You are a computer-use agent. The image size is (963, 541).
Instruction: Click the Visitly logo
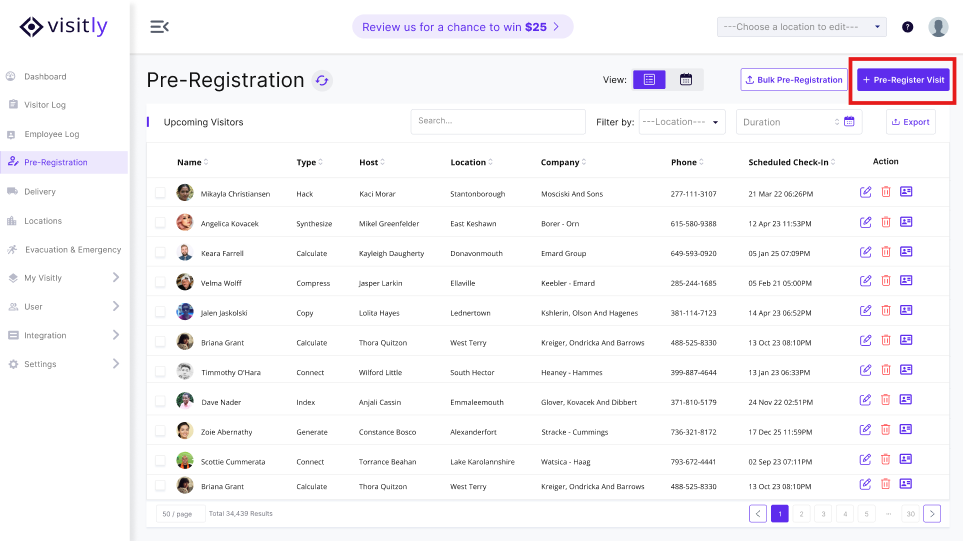(x=63, y=26)
